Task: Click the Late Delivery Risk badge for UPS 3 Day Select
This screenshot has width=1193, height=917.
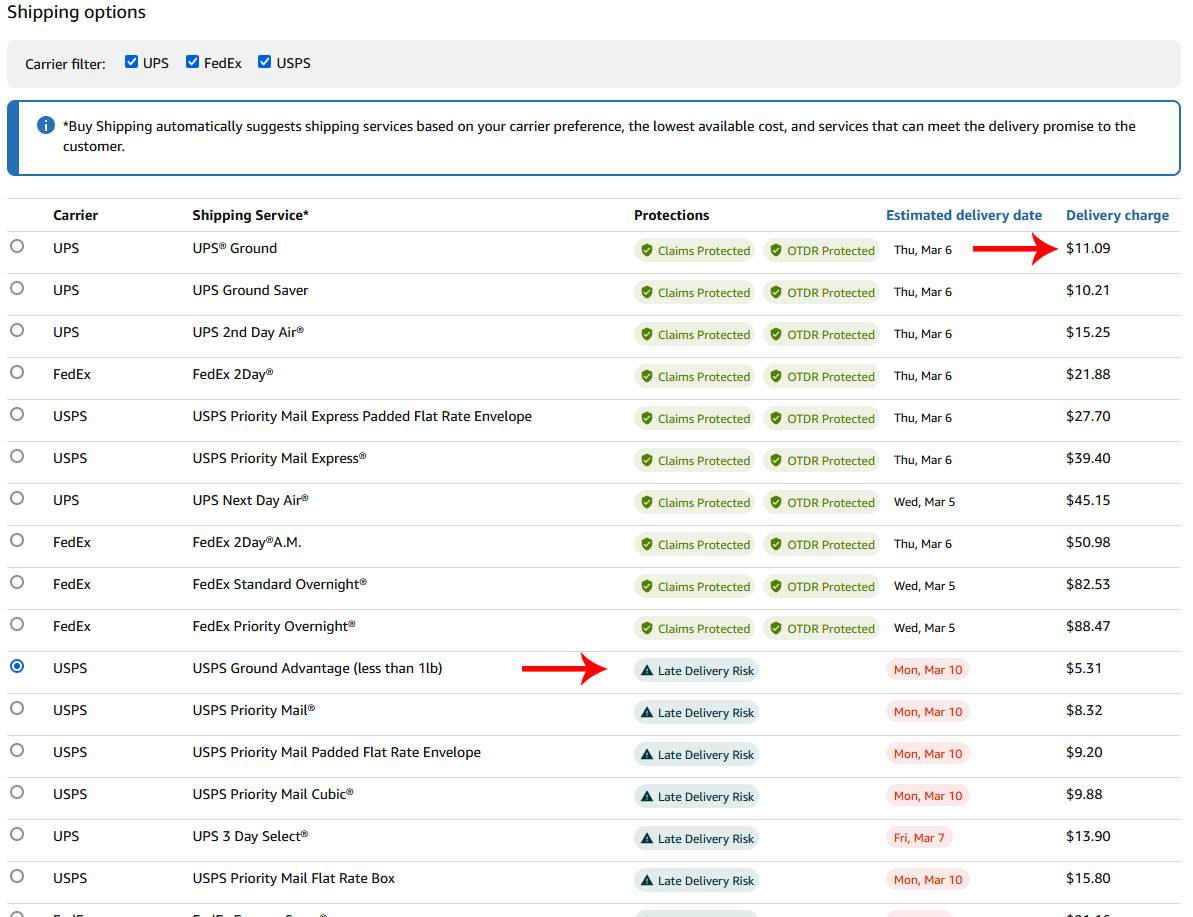Action: pos(696,838)
